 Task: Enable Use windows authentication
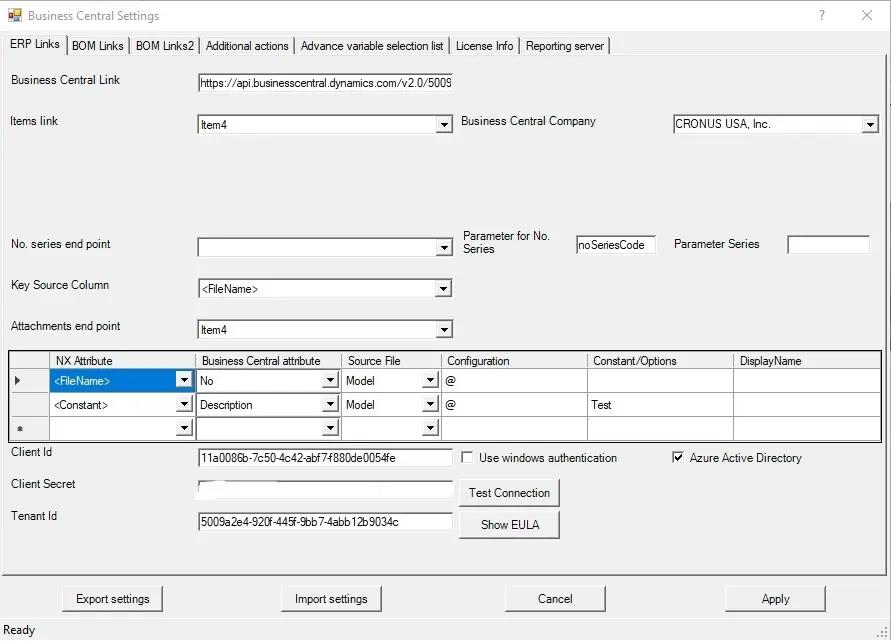click(467, 457)
